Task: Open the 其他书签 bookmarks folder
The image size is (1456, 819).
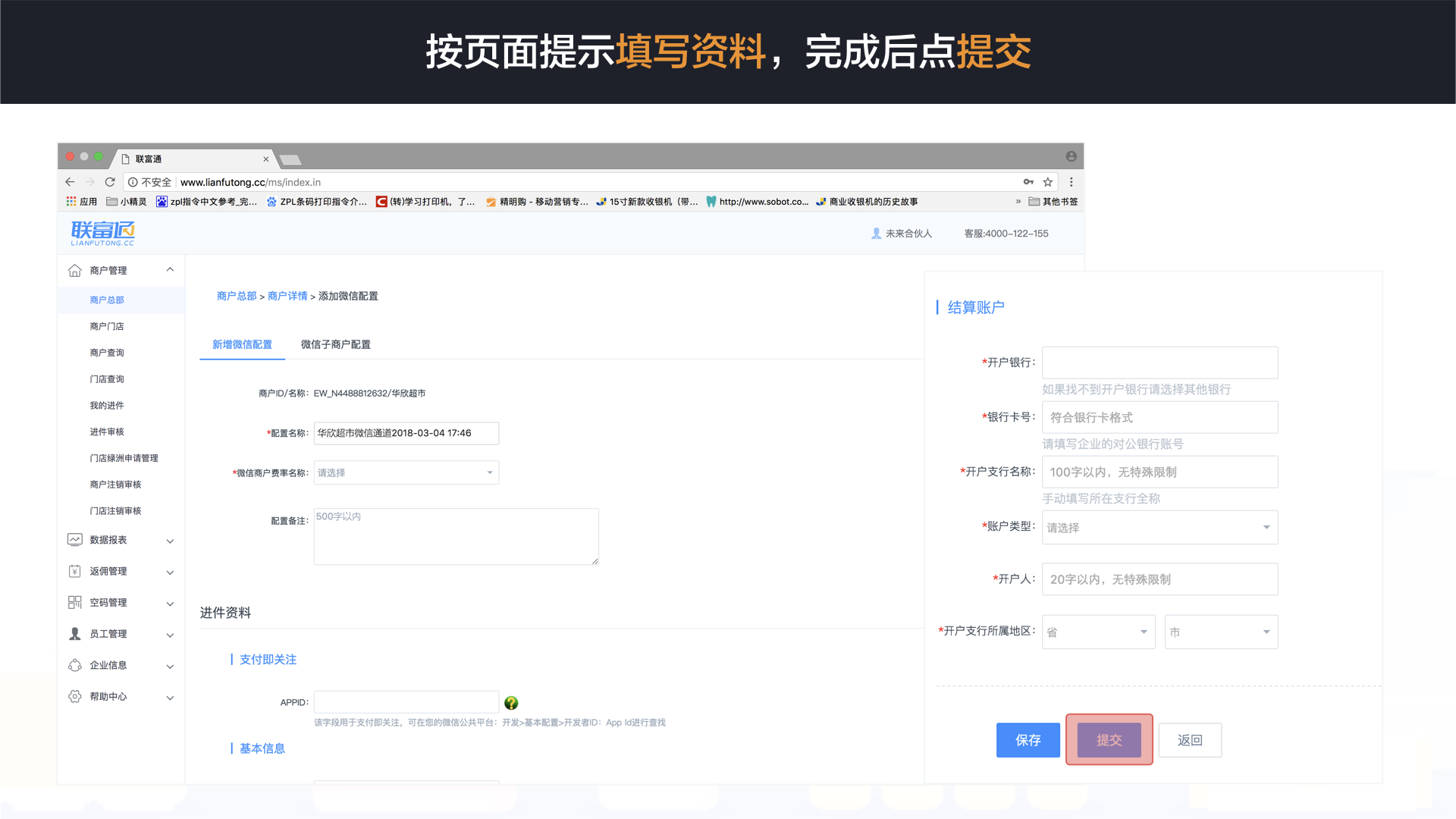Action: coord(1053,202)
